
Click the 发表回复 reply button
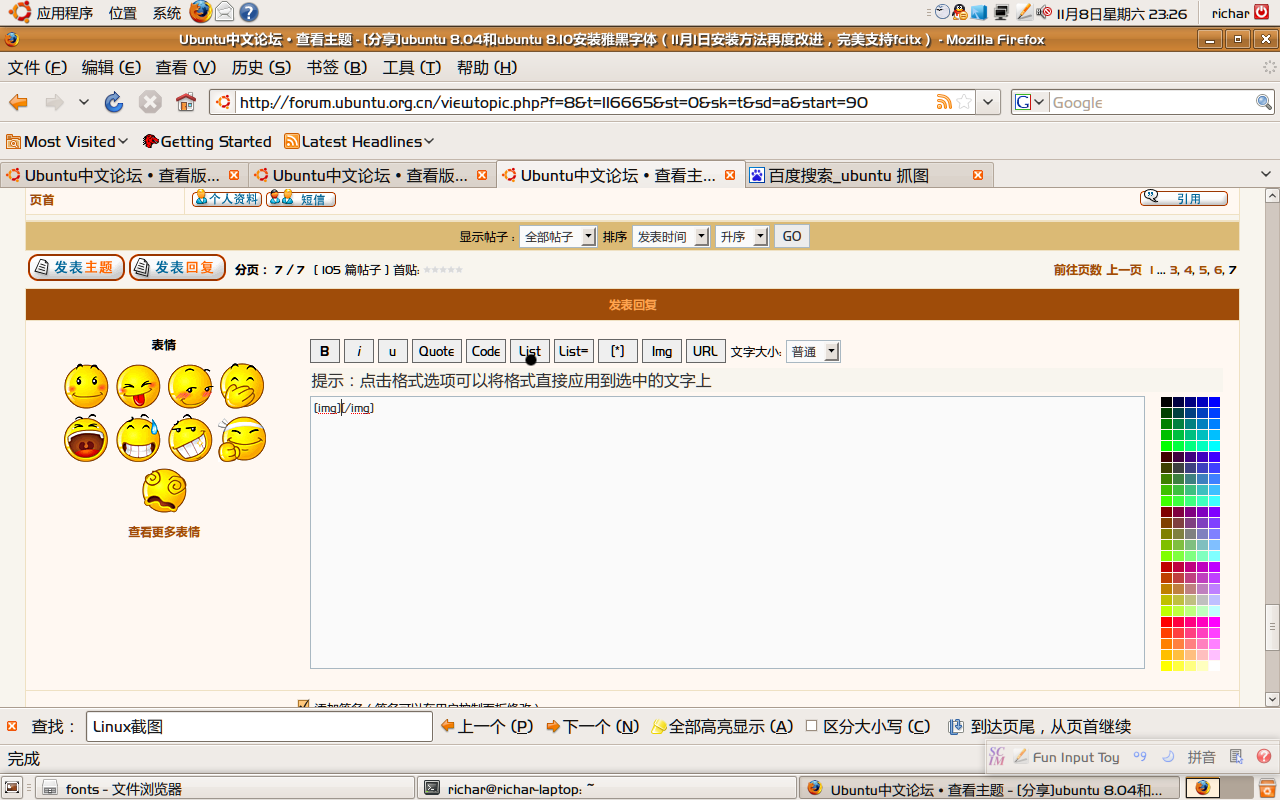(177, 267)
